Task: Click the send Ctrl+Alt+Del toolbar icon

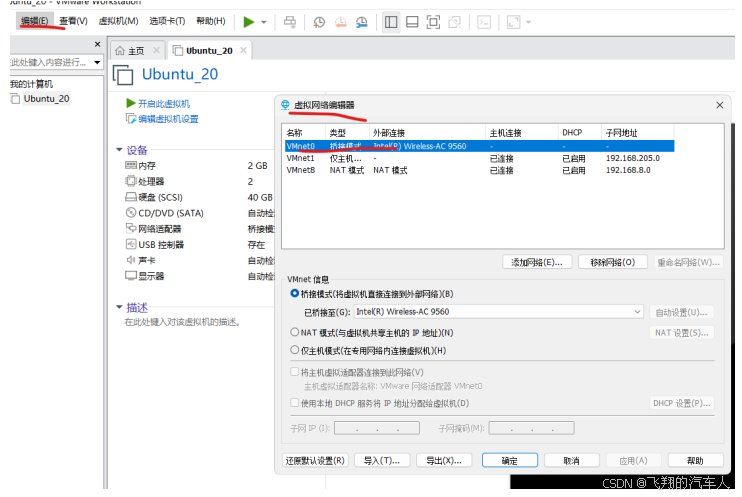Action: point(290,22)
